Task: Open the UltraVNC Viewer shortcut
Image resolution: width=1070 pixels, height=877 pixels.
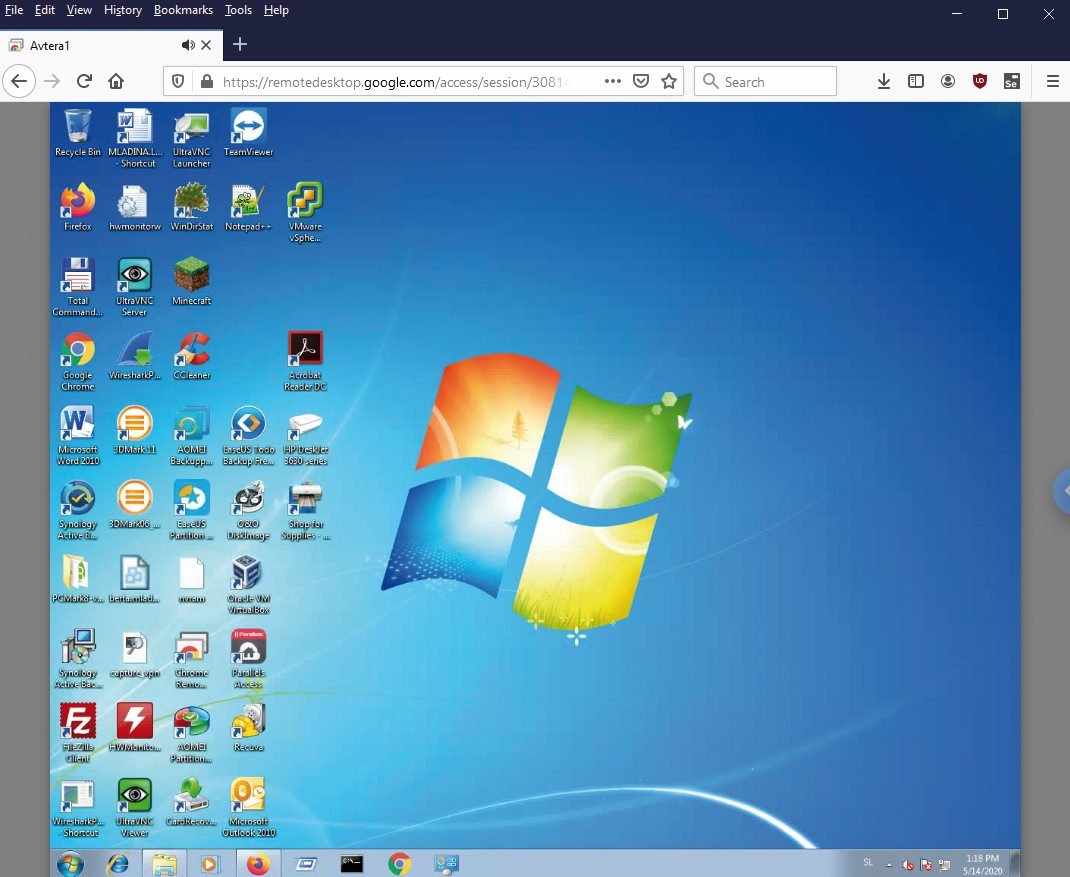Action: coord(134,808)
